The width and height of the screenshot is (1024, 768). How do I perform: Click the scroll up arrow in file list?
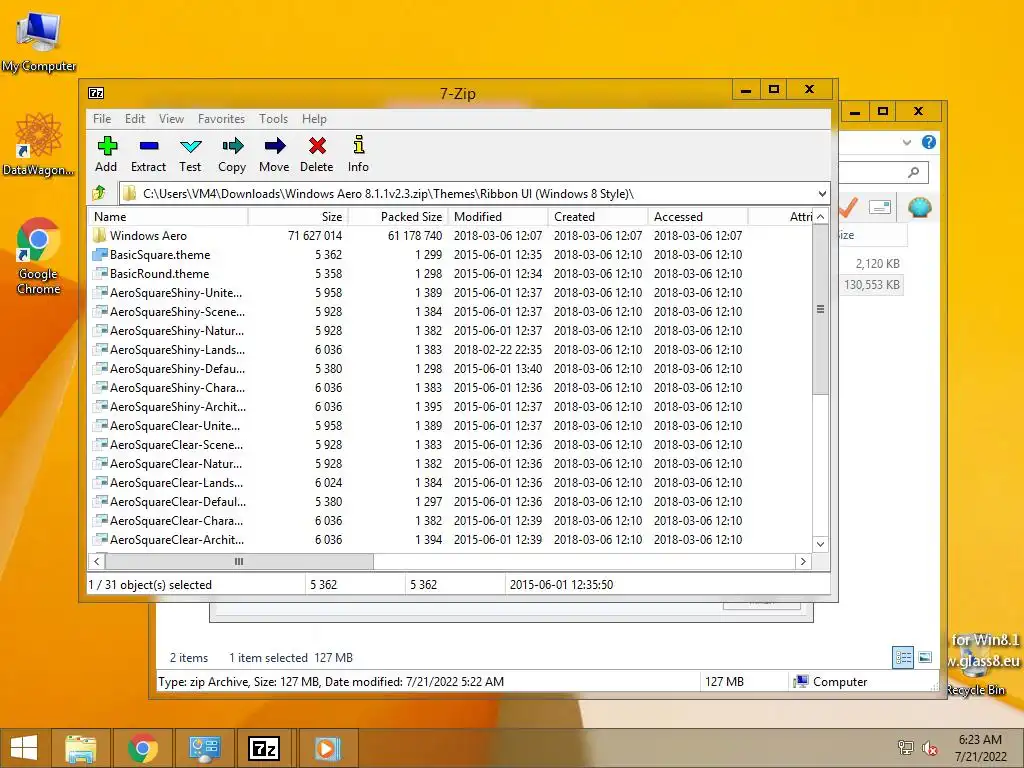pos(820,217)
